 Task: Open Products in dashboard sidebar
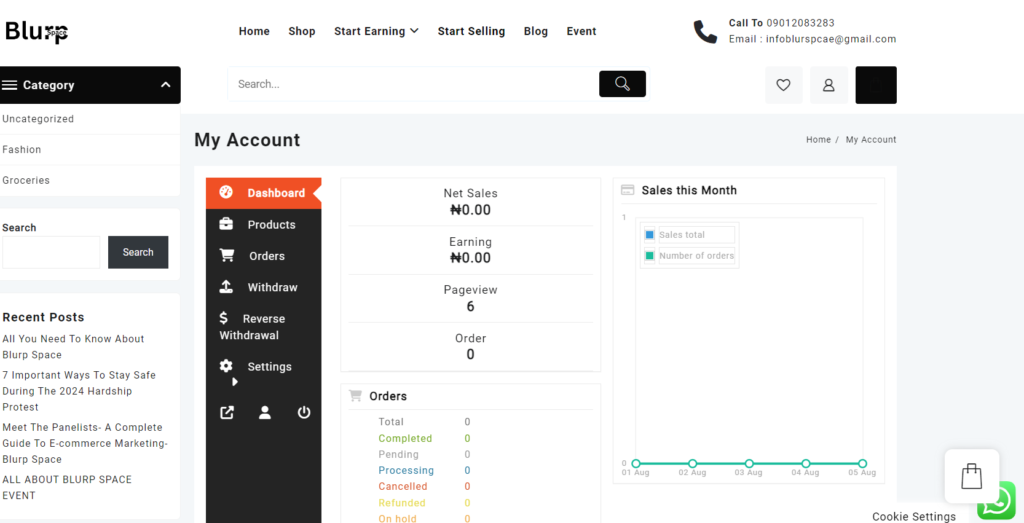point(270,225)
